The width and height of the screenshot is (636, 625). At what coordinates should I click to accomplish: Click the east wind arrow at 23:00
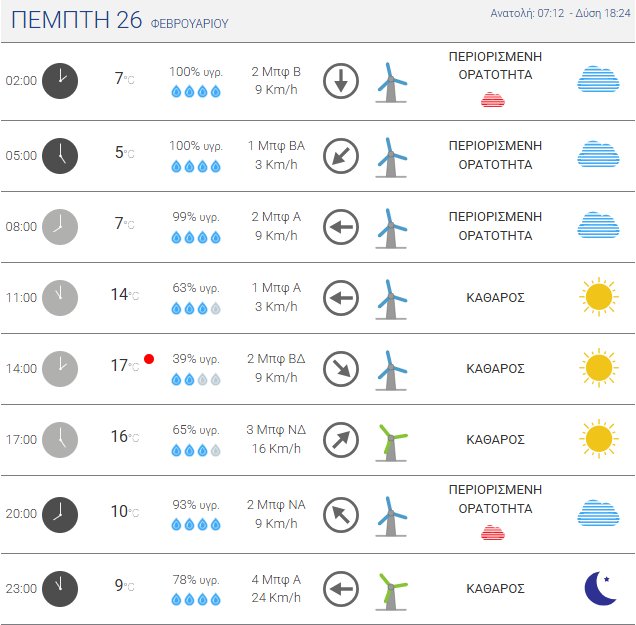point(341,588)
